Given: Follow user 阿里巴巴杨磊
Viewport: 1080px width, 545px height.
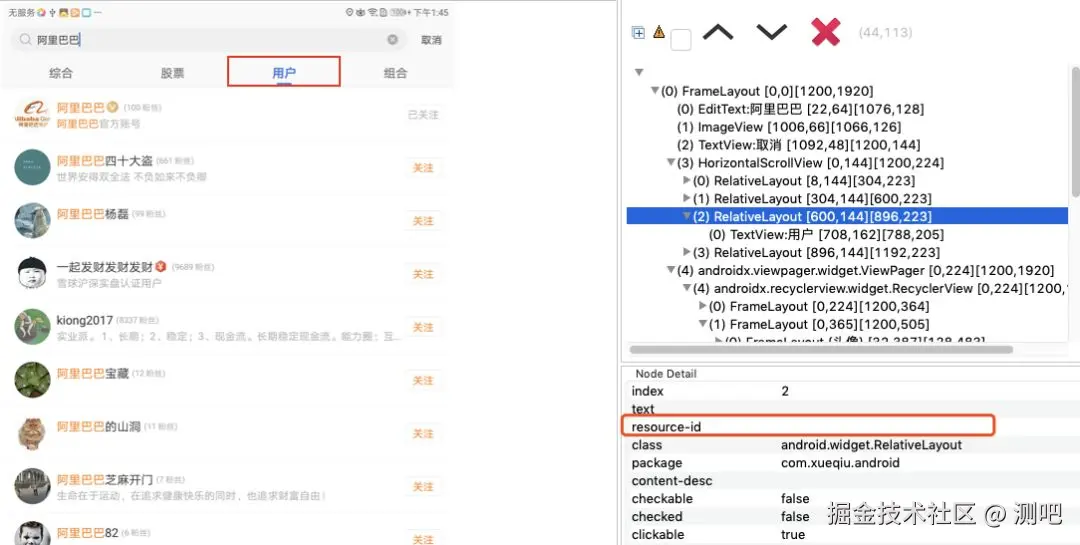Looking at the screenshot, I should [423, 221].
